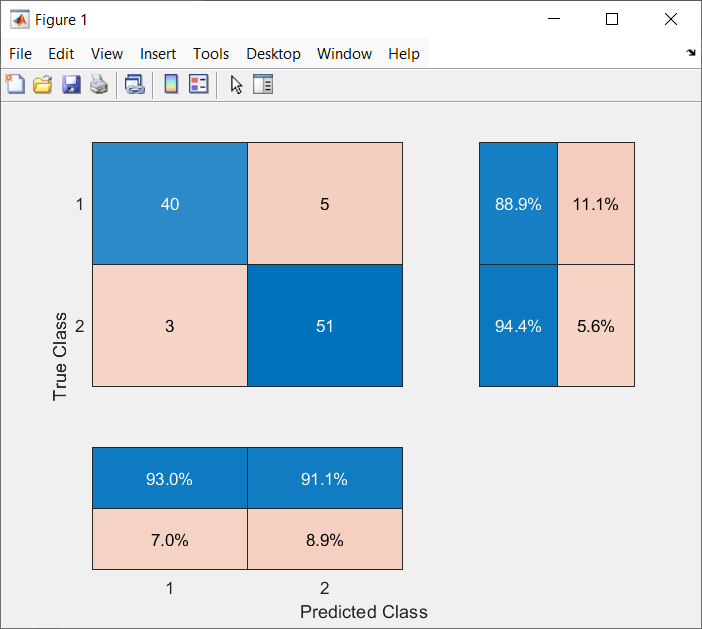The image size is (702, 629).
Task: Click the dock figure arrow icon
Action: point(691,53)
